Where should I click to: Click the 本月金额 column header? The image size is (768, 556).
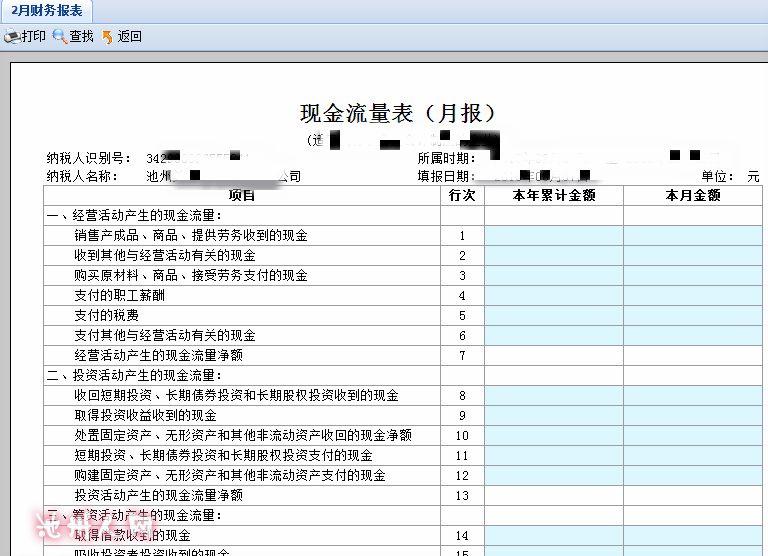click(x=693, y=195)
